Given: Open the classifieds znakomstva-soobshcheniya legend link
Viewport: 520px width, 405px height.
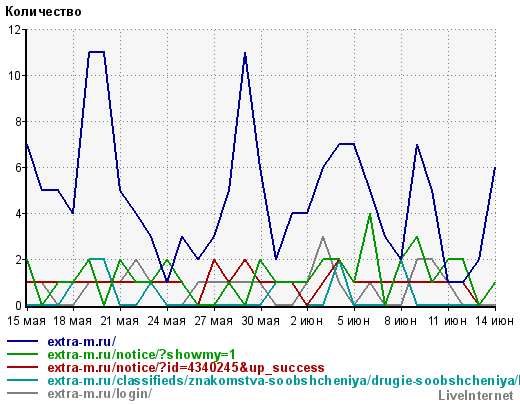Looking at the screenshot, I should pyautogui.click(x=284, y=380).
